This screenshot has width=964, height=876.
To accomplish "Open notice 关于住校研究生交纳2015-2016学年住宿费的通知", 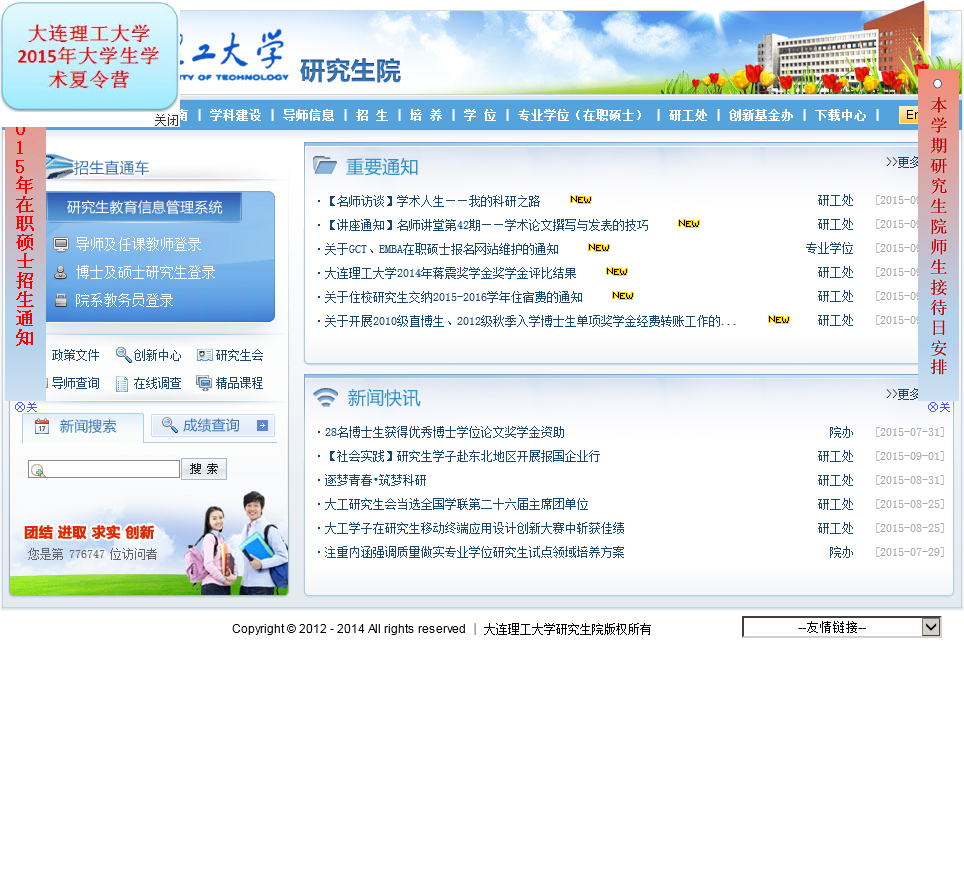I will coord(453,297).
